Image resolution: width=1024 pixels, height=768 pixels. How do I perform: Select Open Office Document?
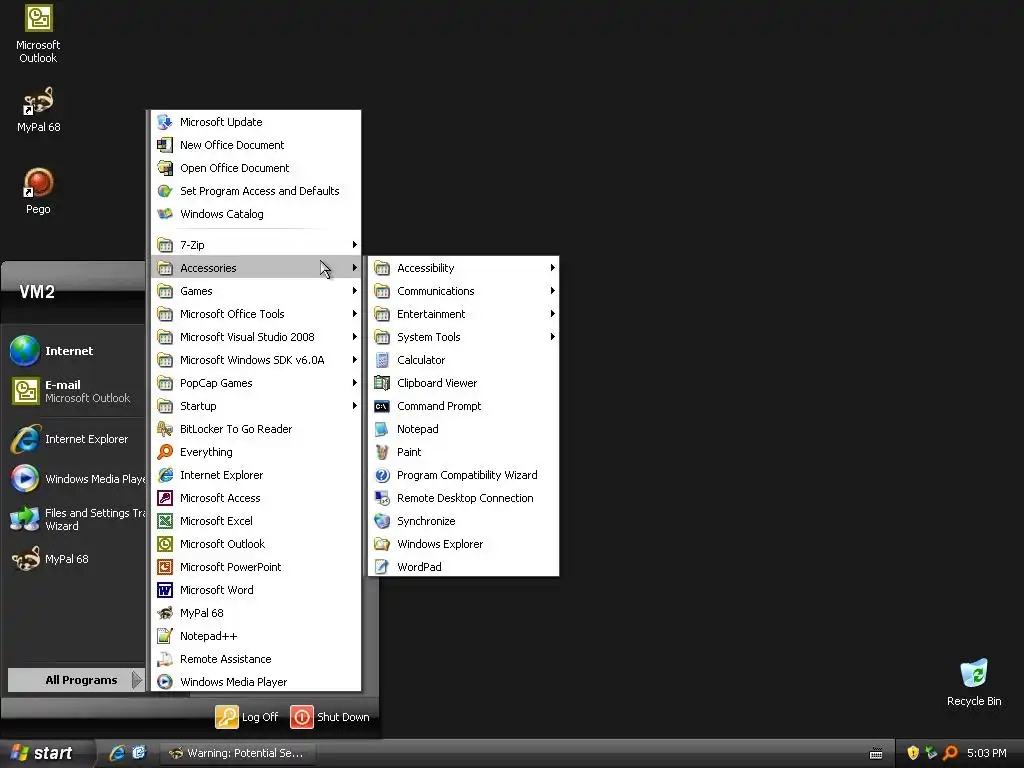point(256,168)
